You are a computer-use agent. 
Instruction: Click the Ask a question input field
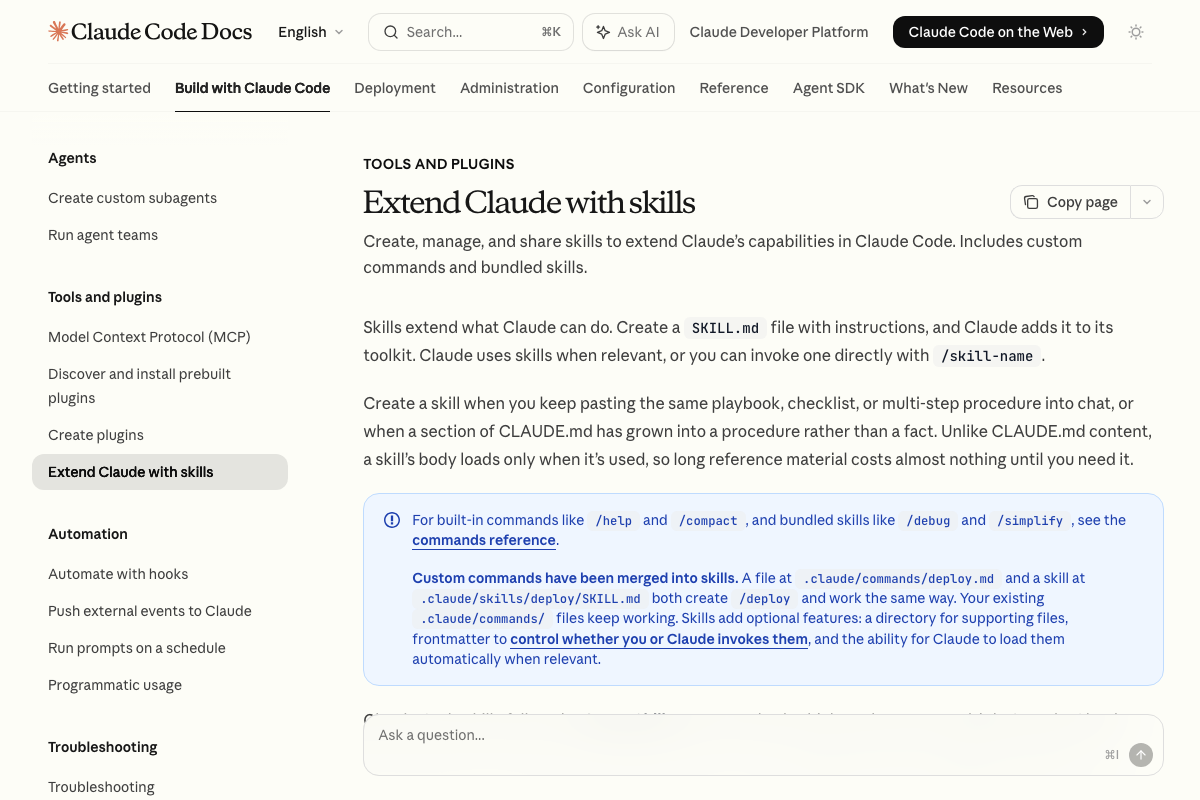coord(600,735)
